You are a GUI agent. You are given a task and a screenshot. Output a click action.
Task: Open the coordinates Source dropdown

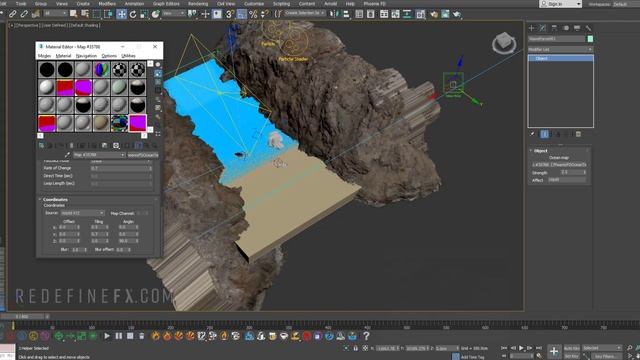click(82, 213)
